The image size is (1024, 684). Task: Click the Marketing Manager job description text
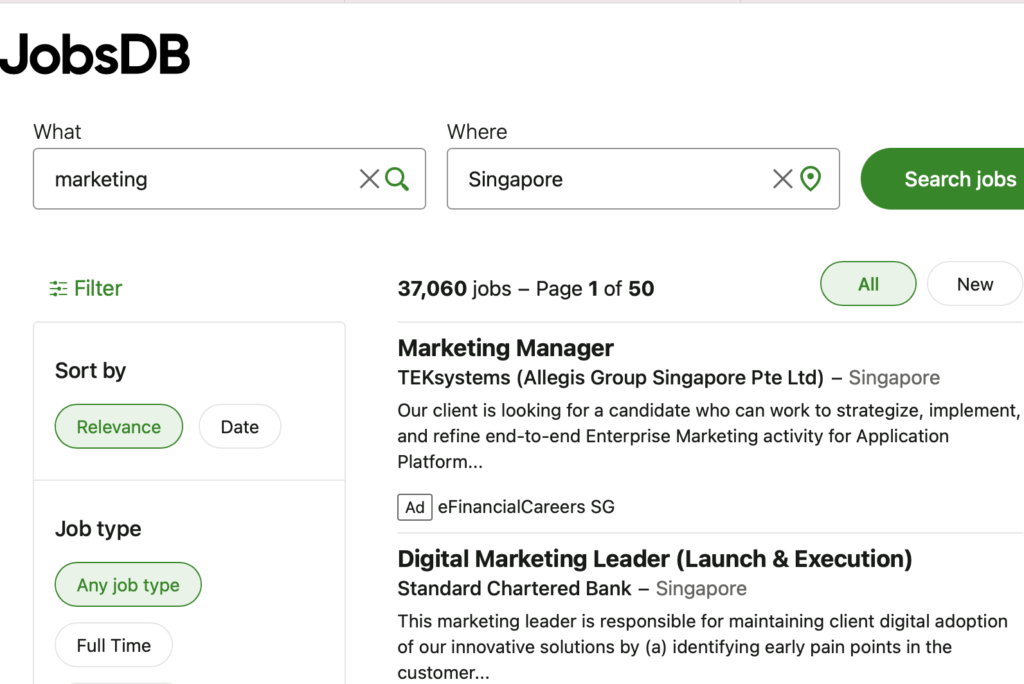click(x=708, y=436)
